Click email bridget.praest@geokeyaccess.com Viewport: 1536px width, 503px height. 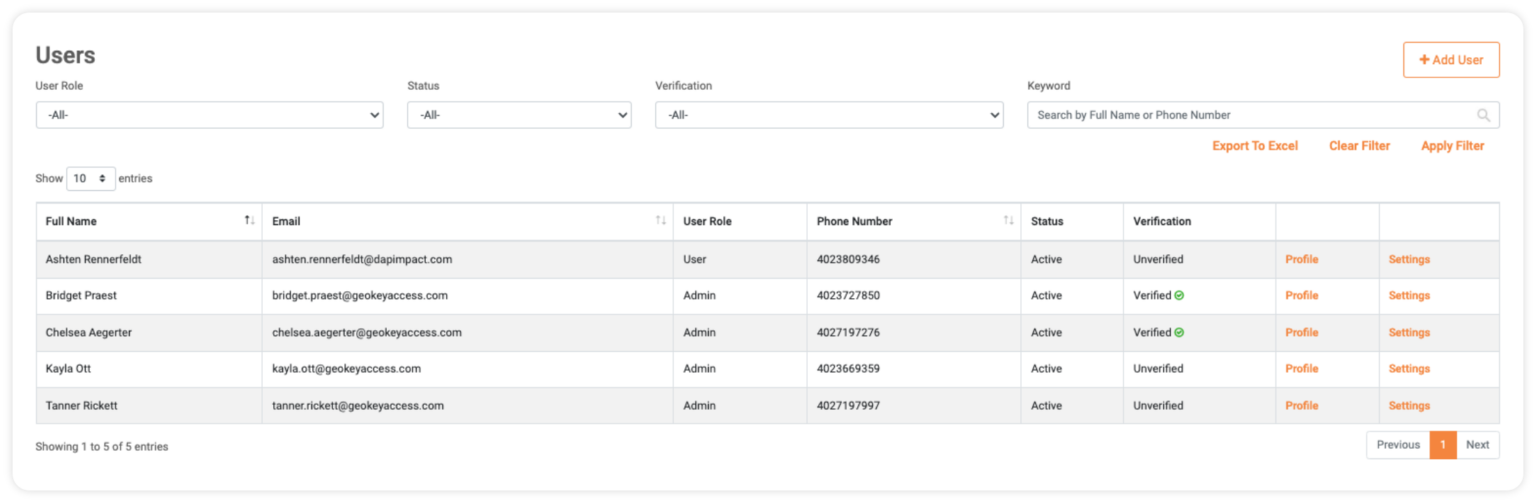click(x=360, y=296)
